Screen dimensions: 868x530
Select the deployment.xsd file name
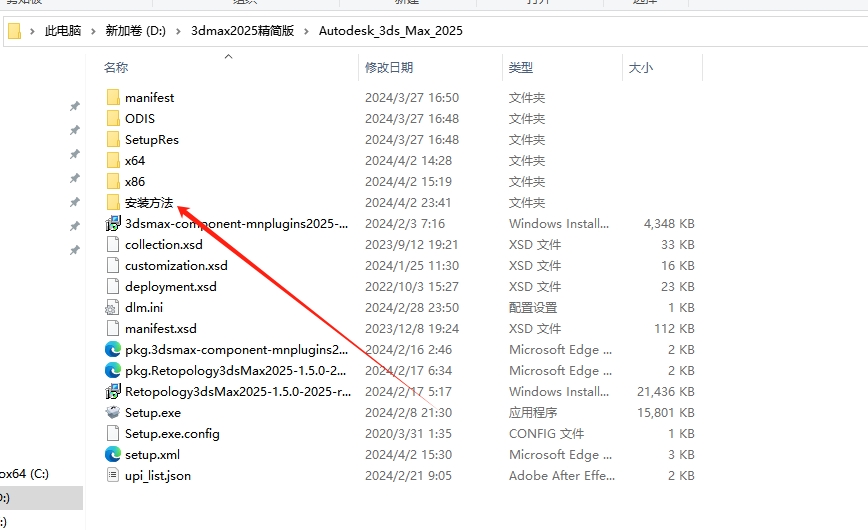(x=170, y=287)
